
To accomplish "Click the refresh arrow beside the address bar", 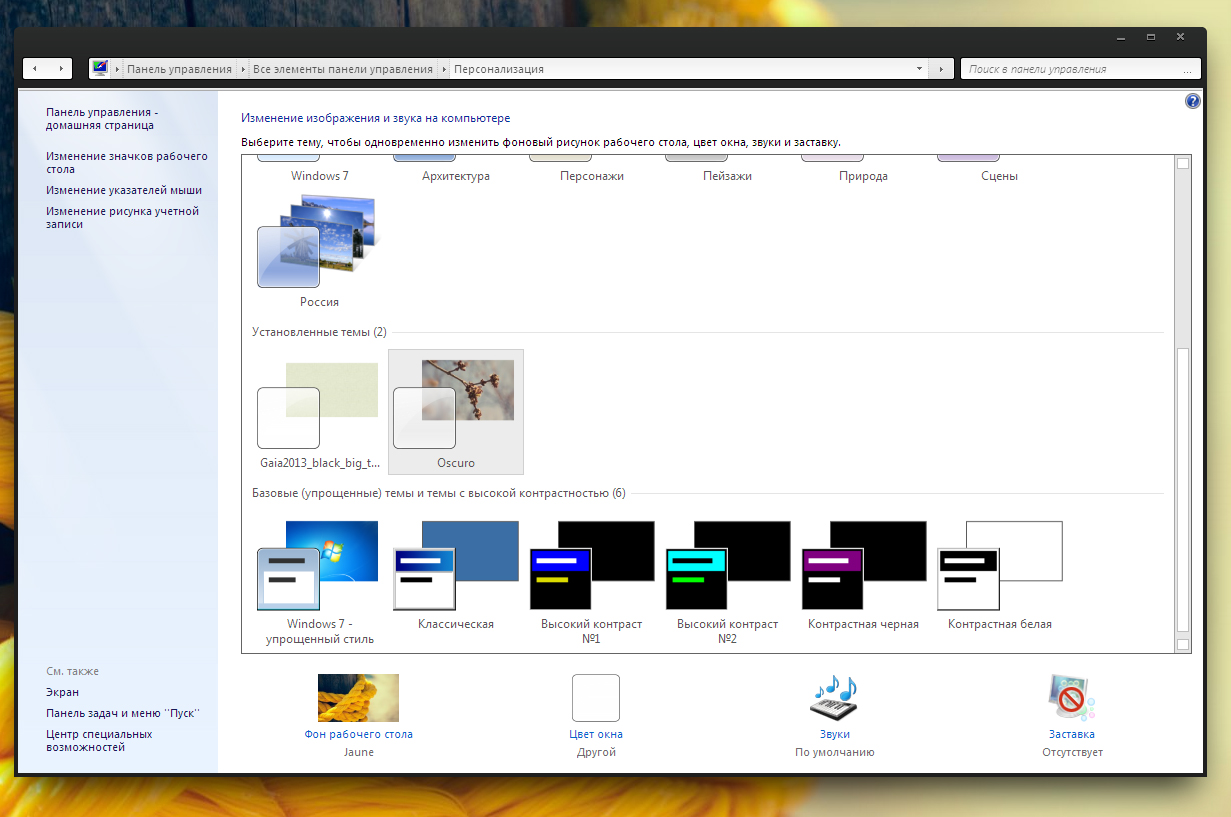I will (941, 69).
